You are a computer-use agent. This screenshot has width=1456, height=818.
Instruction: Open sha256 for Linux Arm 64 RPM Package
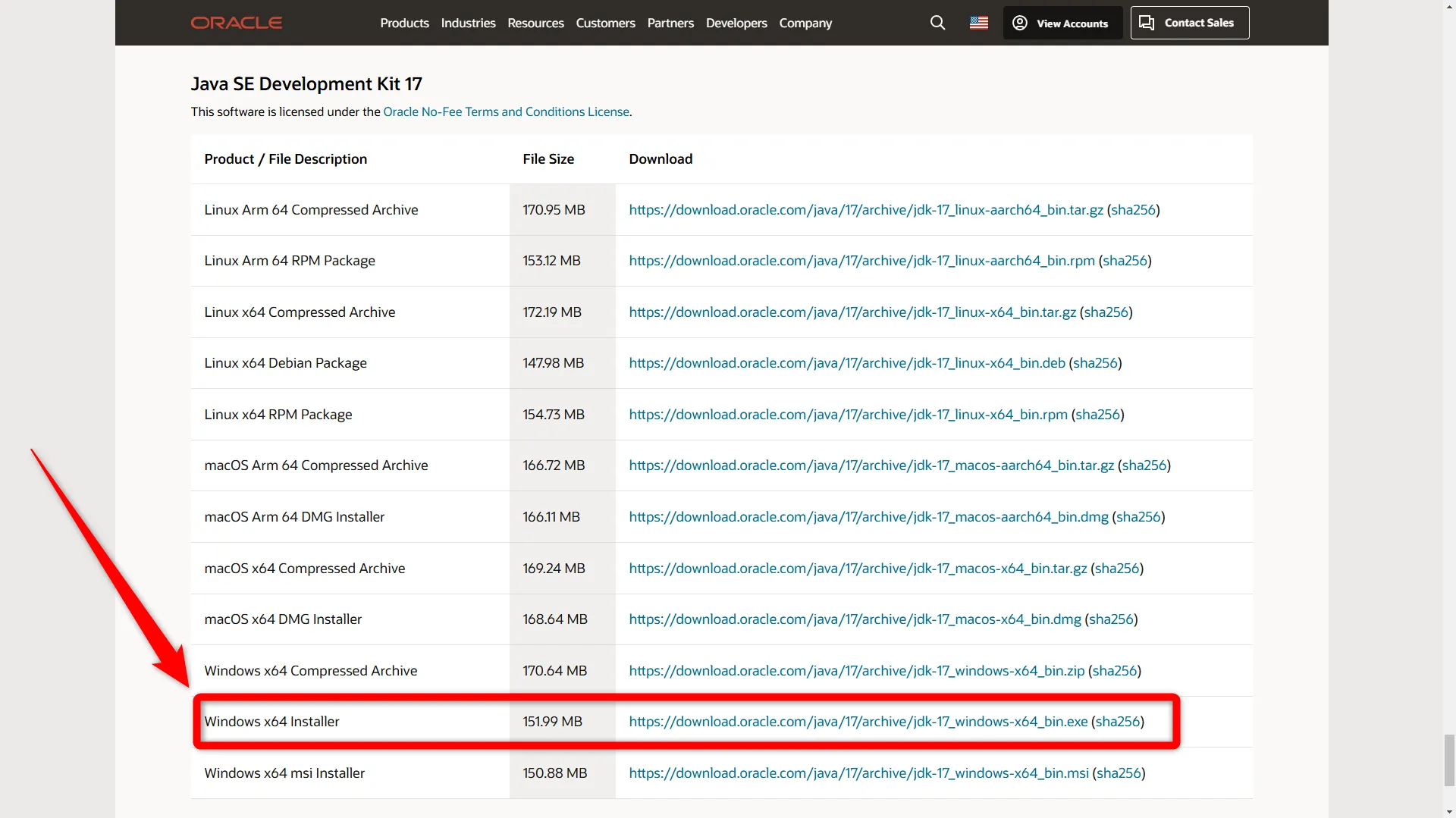click(x=1125, y=261)
